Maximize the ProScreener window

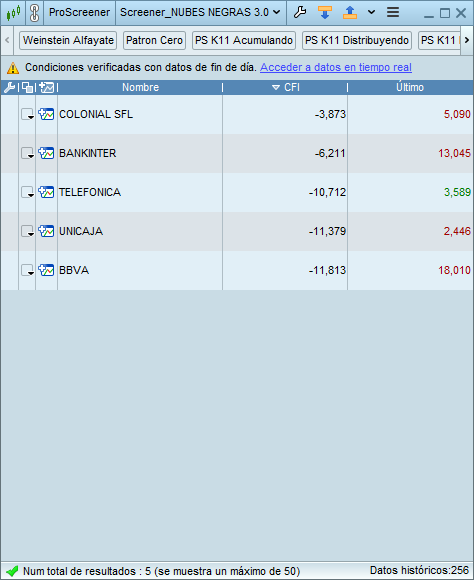tap(445, 13)
